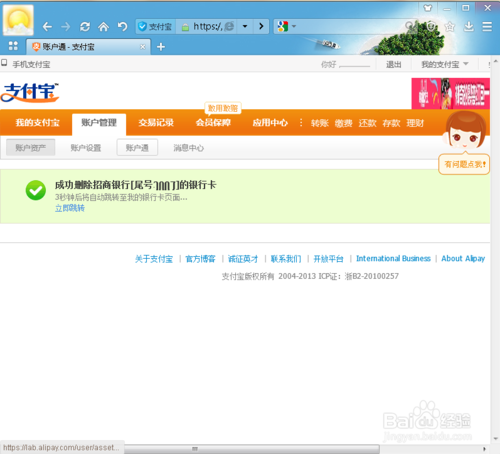Open the 应用中心 navigation tab
Image resolution: width=500 pixels, height=454 pixels.
point(270,123)
